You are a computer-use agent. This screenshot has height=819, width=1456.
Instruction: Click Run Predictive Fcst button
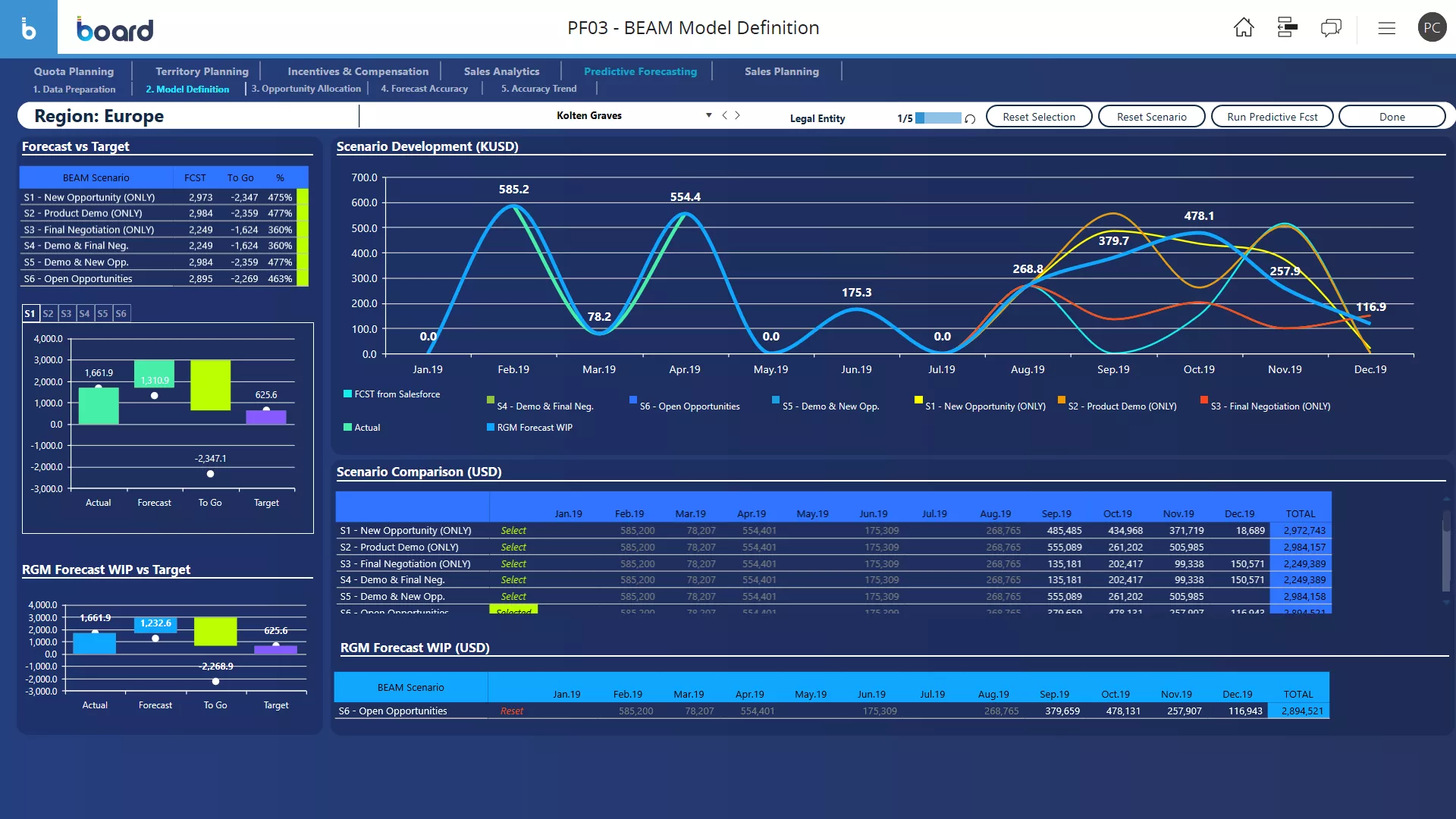tap(1271, 117)
